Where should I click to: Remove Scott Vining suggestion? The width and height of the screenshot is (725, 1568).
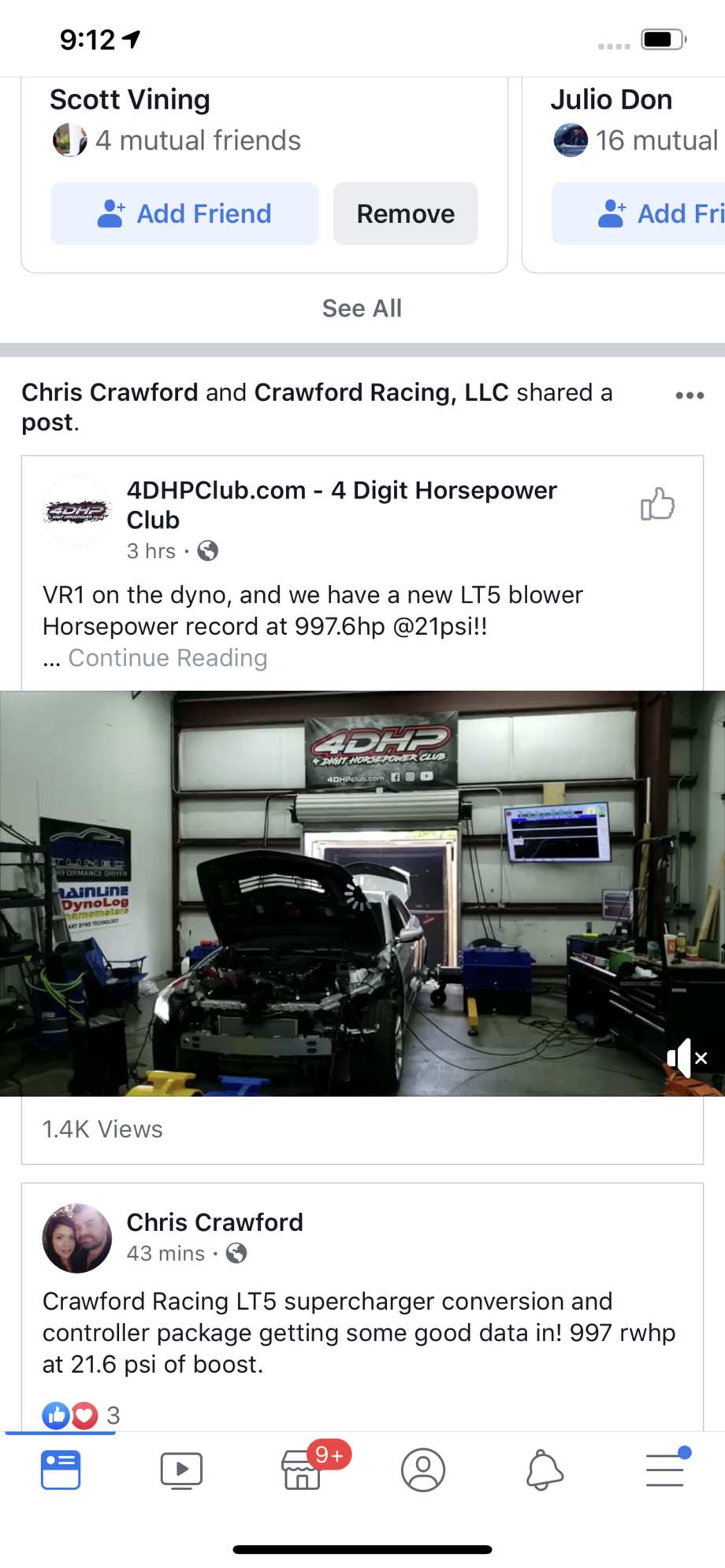click(405, 213)
